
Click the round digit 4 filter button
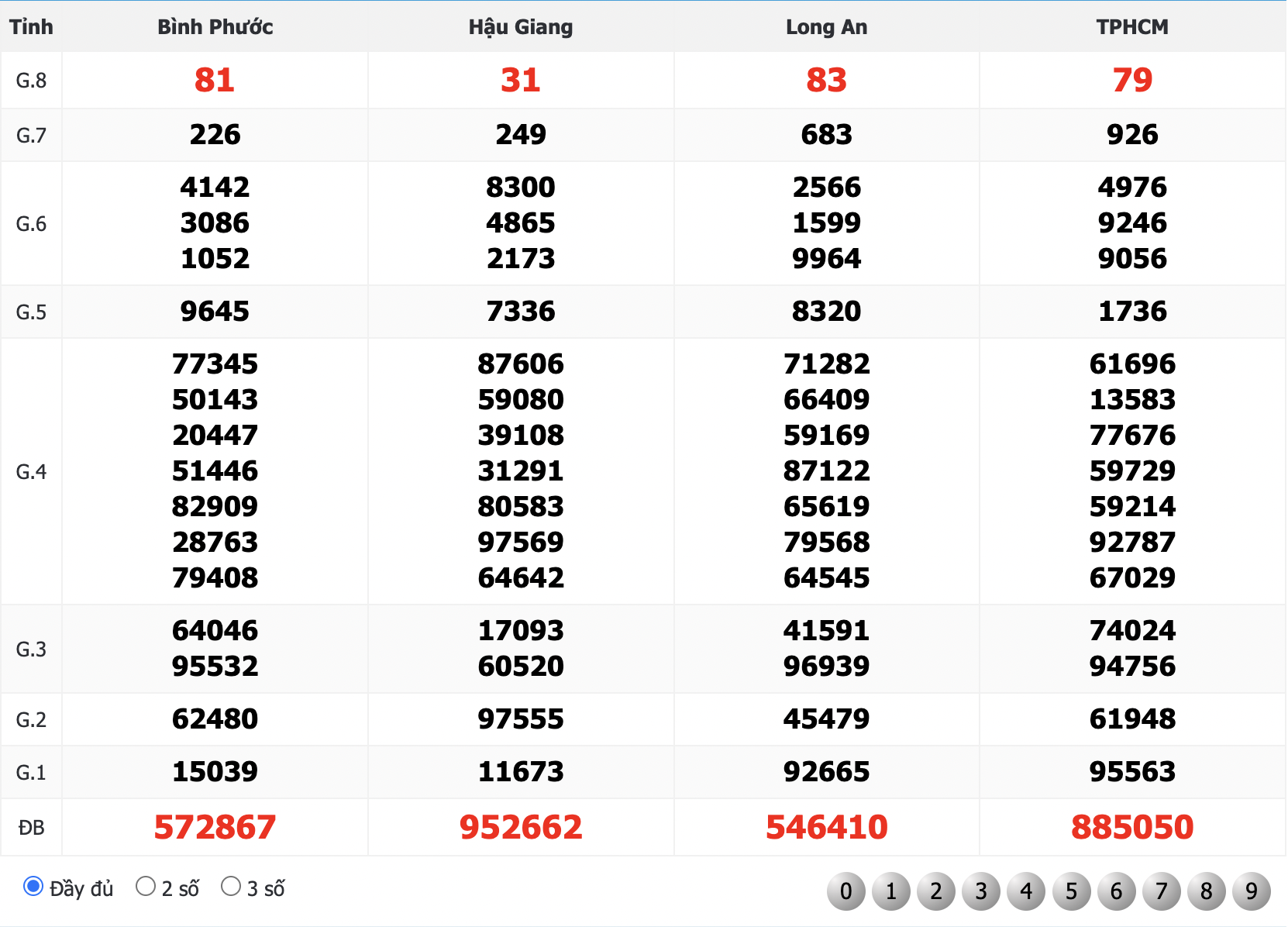tap(1026, 891)
